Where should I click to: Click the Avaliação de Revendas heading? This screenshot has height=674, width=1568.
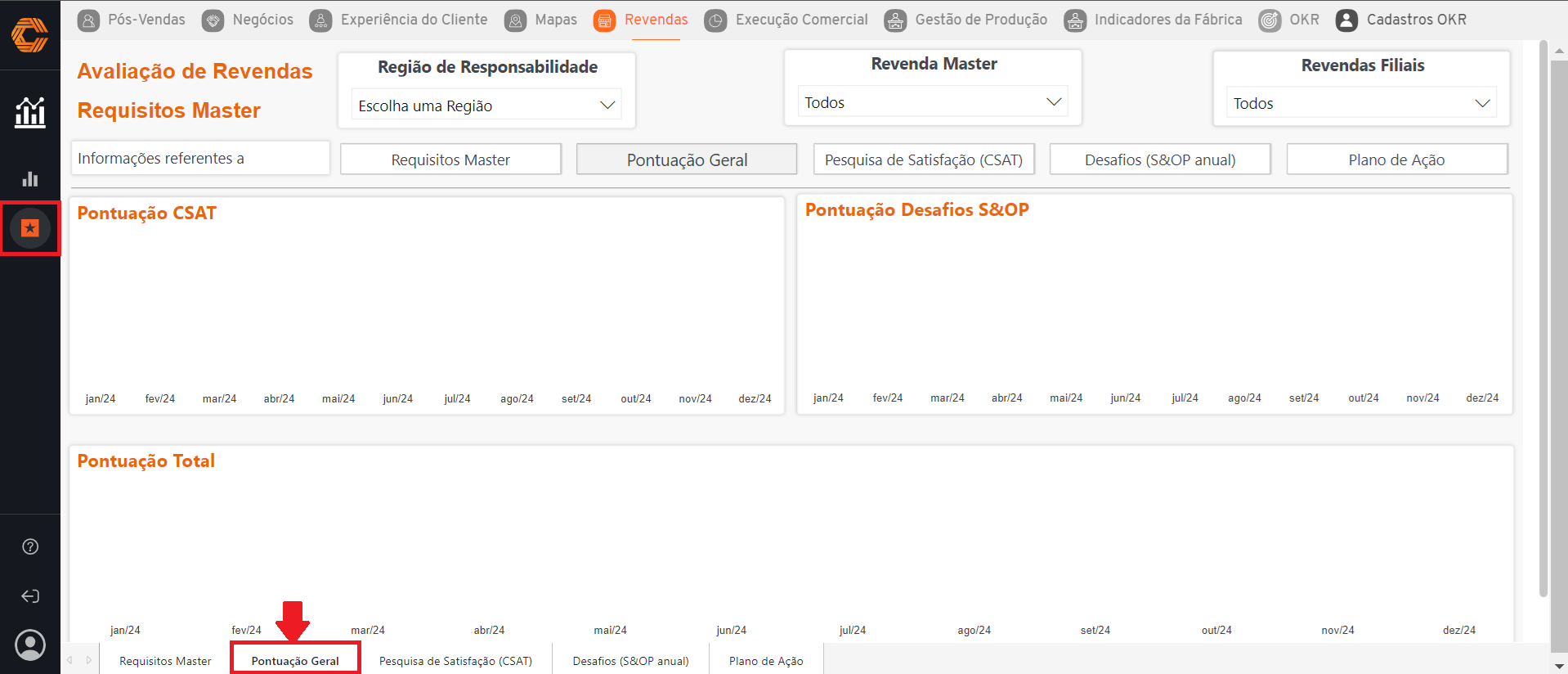coord(195,71)
